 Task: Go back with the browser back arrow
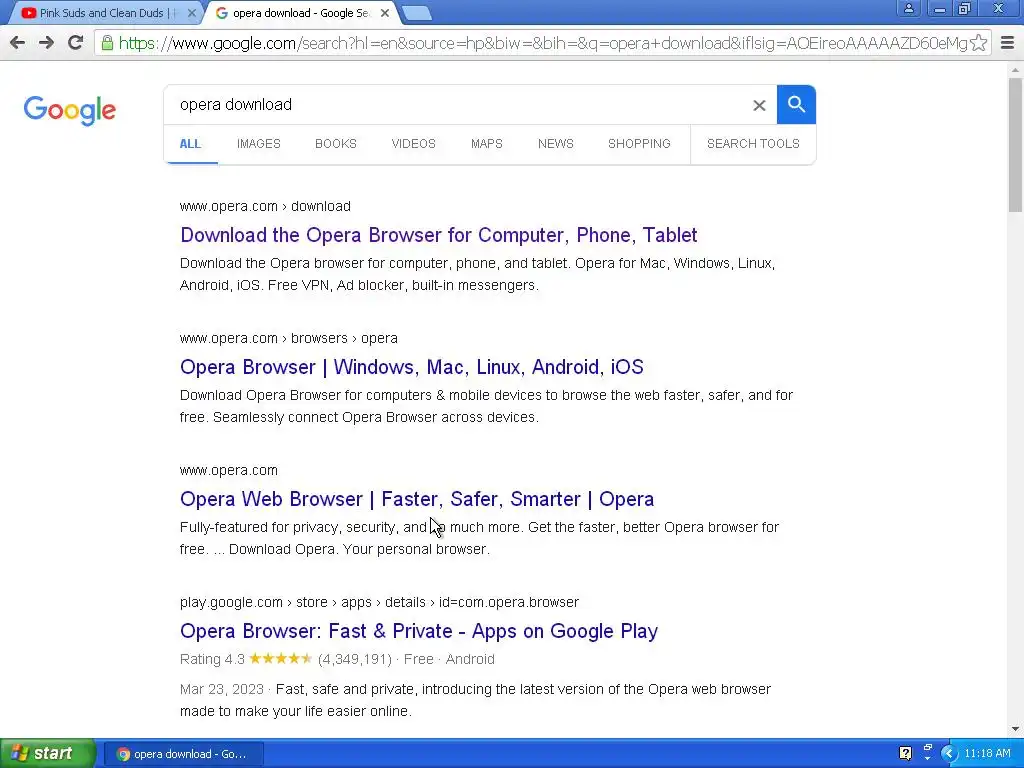coord(18,43)
